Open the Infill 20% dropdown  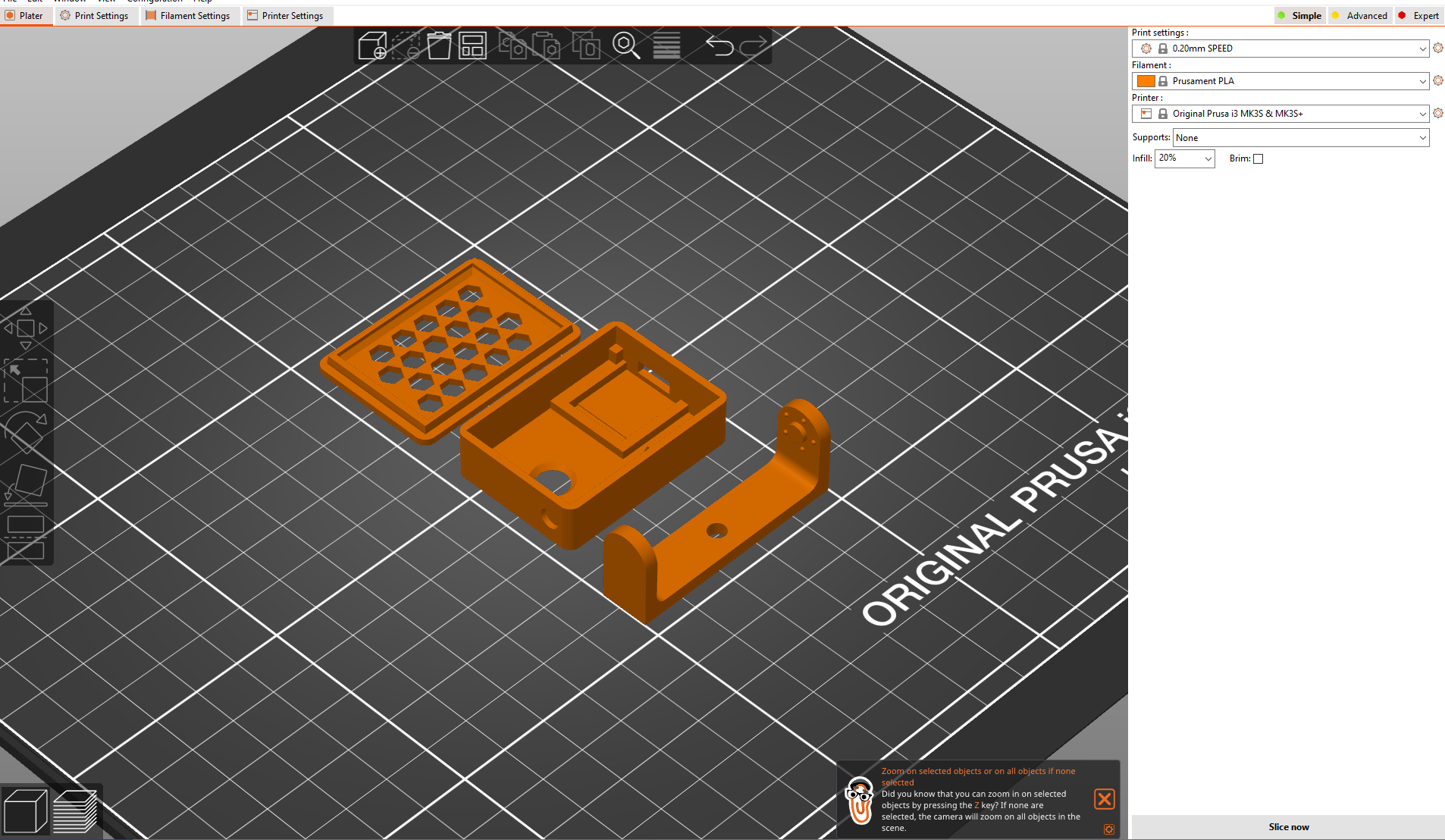click(x=1184, y=158)
